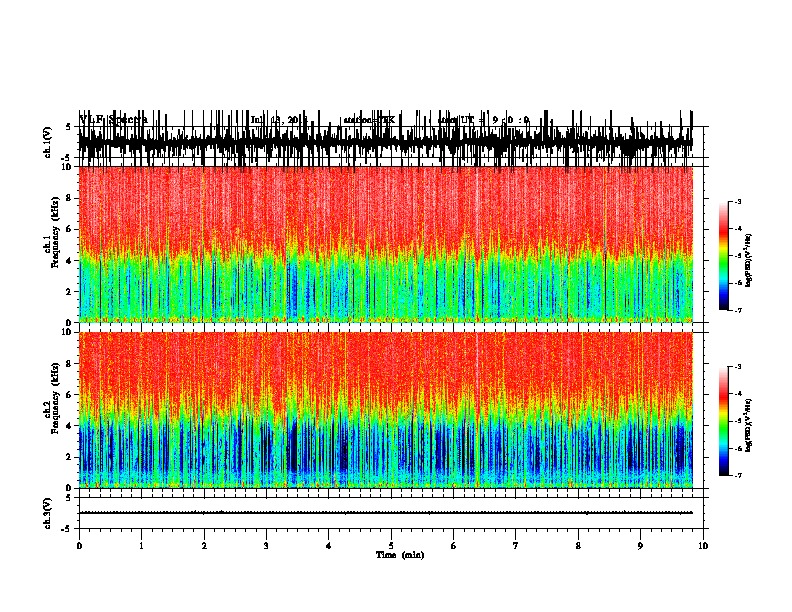The height and width of the screenshot is (612, 792).
Task: Click the 'VLF Spectra' plot title
Action: (x=113, y=120)
